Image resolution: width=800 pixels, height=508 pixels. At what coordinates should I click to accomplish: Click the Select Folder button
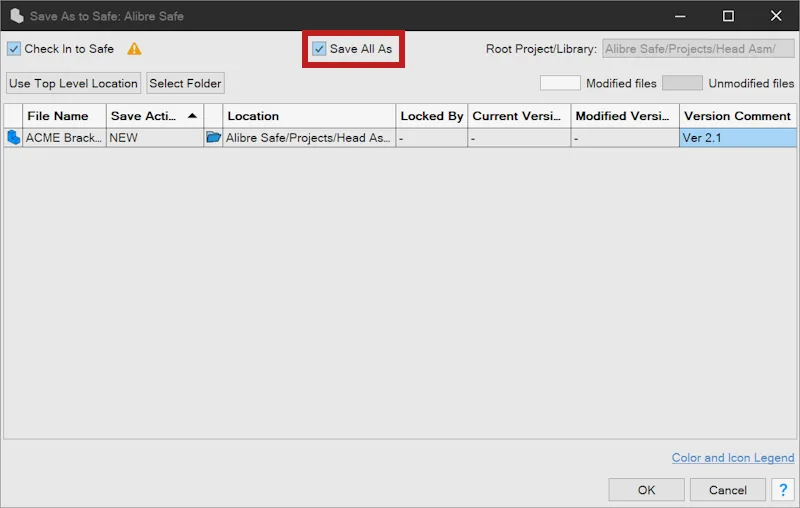point(185,83)
